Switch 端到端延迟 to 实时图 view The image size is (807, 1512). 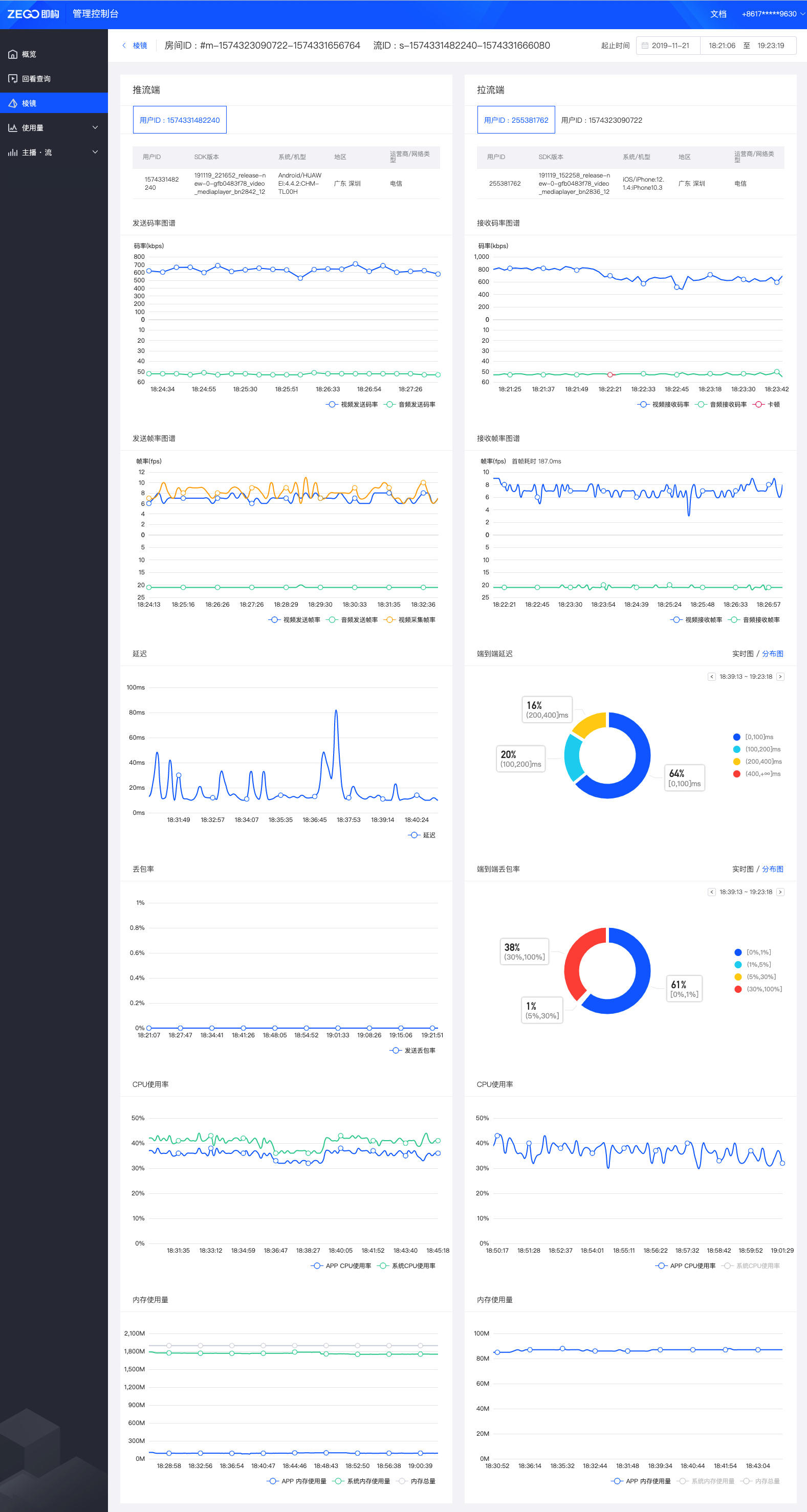pyautogui.click(x=743, y=654)
